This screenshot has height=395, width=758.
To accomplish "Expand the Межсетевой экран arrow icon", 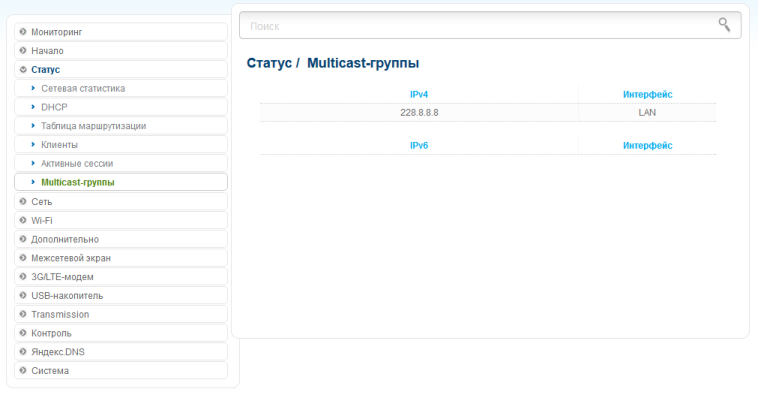I will 23,258.
